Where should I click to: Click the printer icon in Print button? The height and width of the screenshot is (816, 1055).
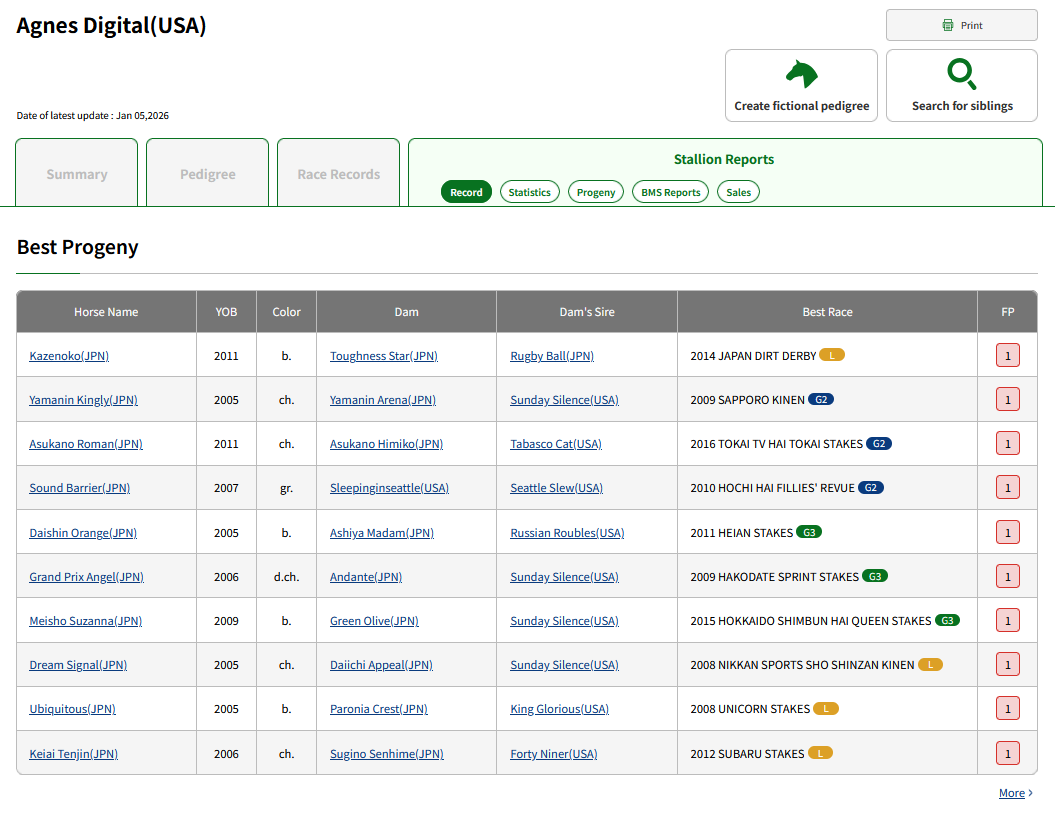947,26
